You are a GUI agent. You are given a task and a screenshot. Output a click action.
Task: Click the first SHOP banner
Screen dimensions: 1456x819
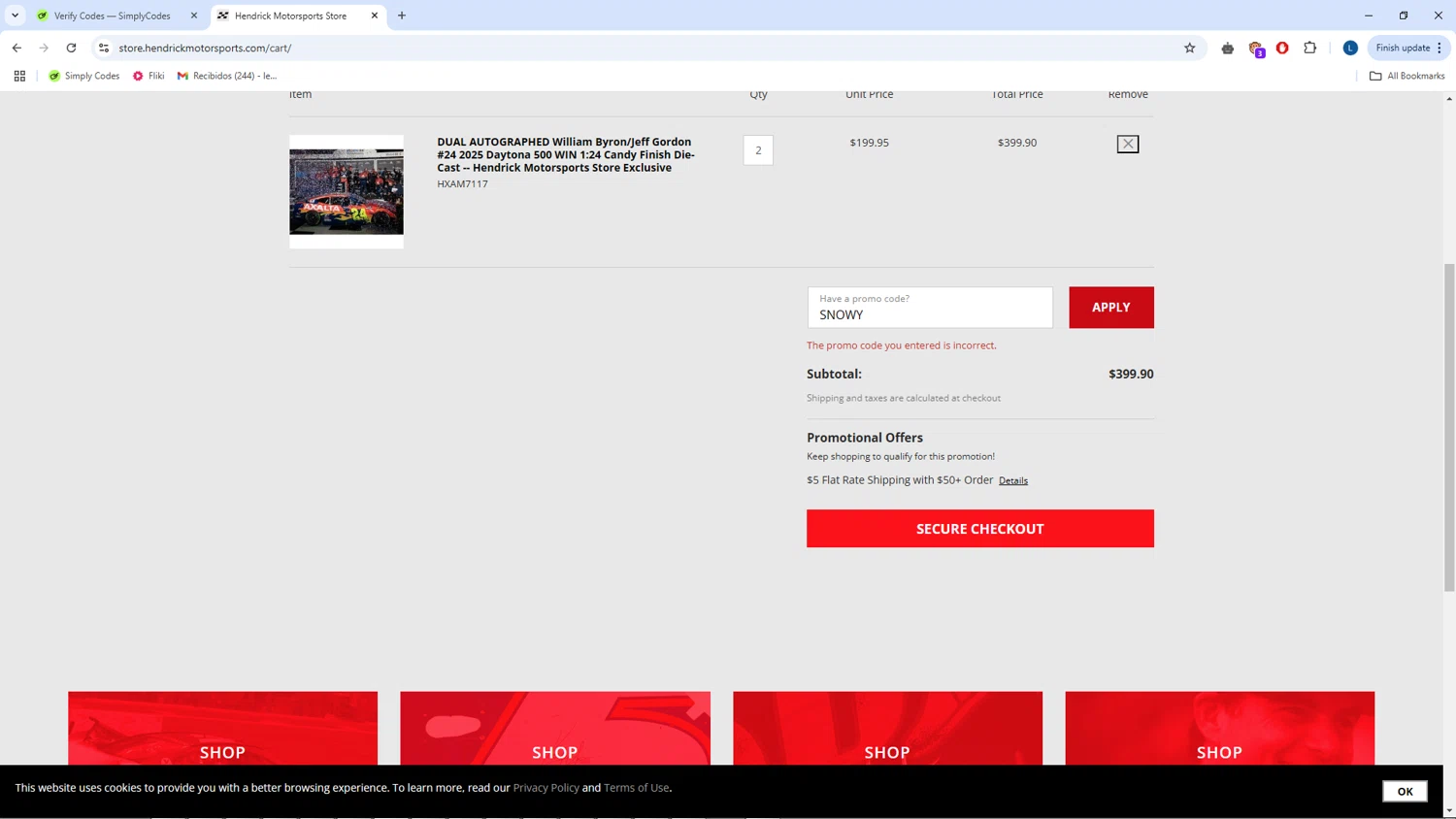pos(222,728)
